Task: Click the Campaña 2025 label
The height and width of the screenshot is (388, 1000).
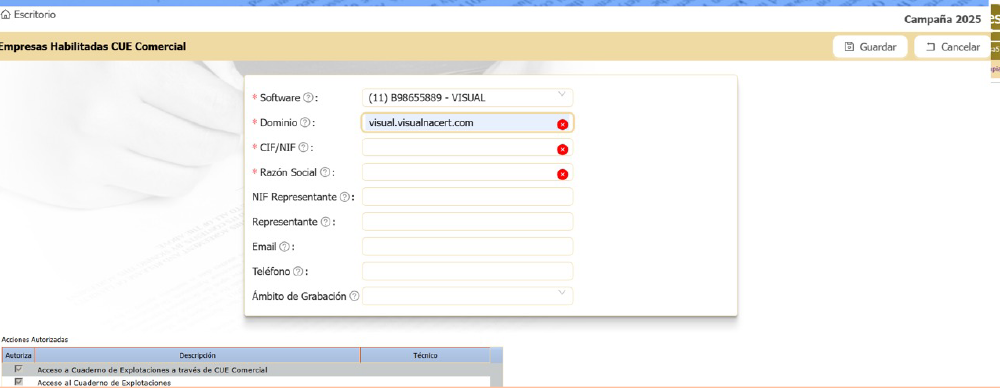Action: [943, 19]
